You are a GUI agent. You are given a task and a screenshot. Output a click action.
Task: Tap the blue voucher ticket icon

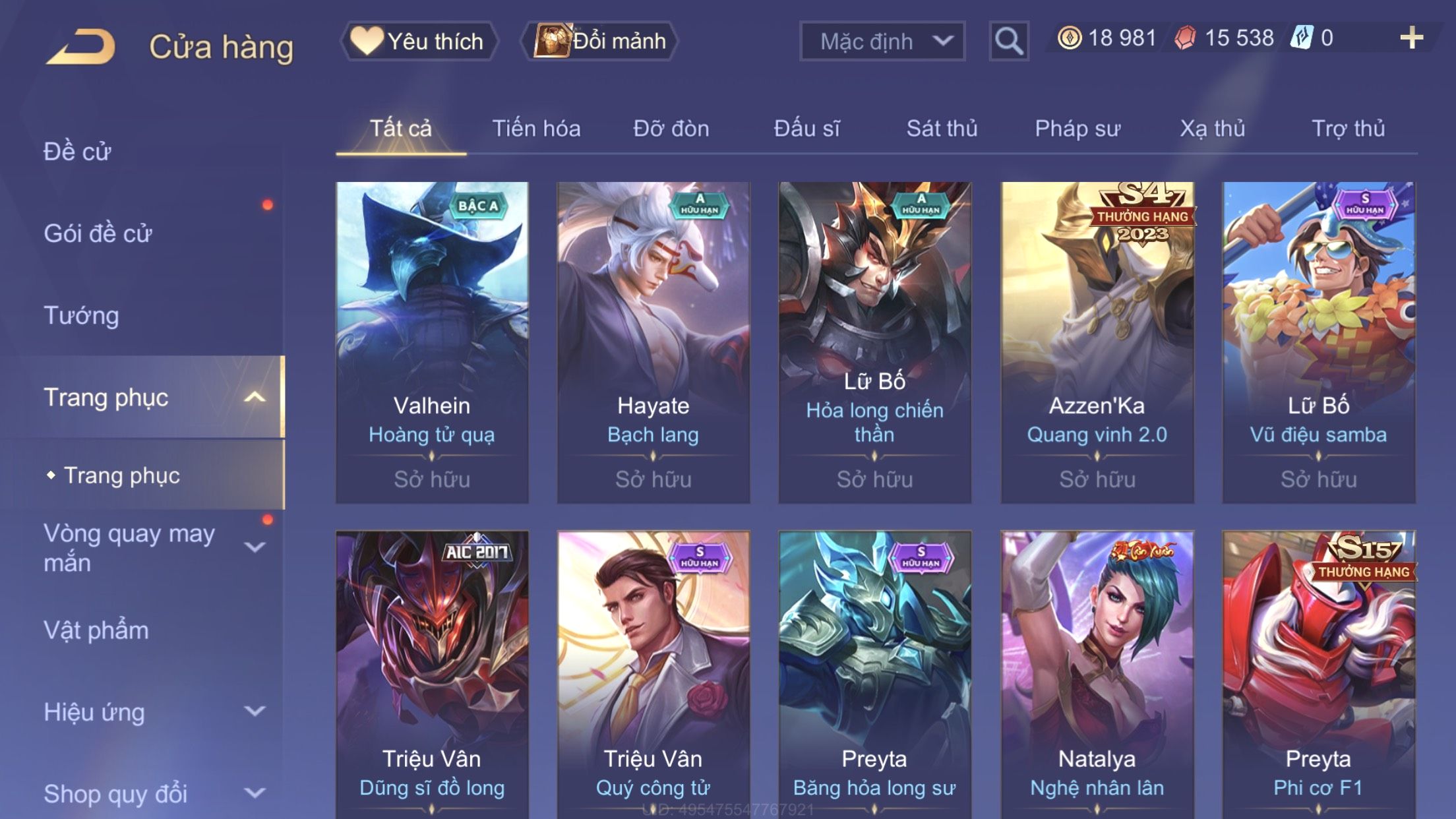tap(1302, 38)
